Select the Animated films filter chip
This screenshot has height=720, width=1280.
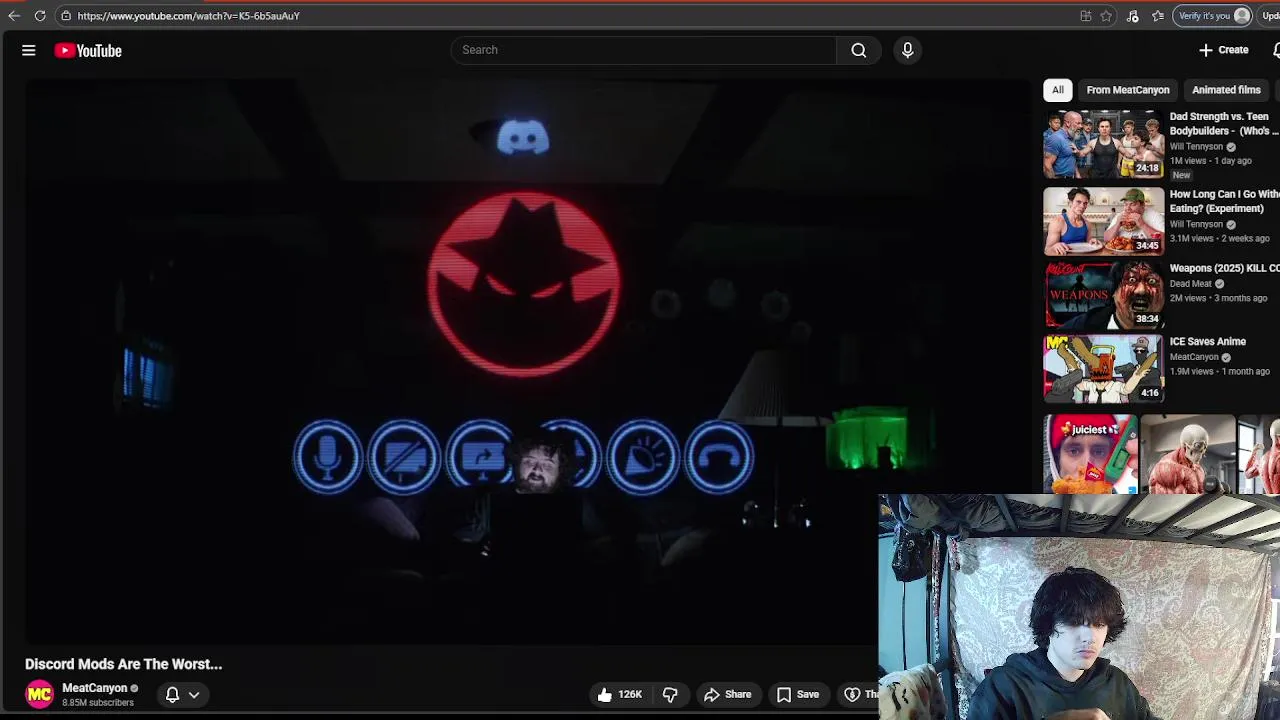(x=1226, y=90)
